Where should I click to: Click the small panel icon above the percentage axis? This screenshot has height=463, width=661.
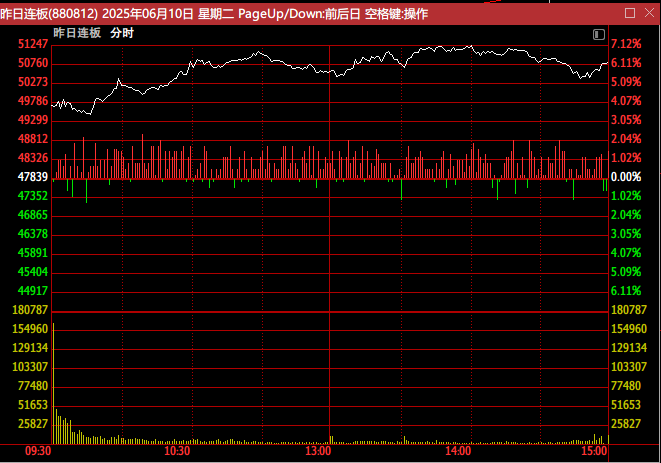click(x=600, y=33)
